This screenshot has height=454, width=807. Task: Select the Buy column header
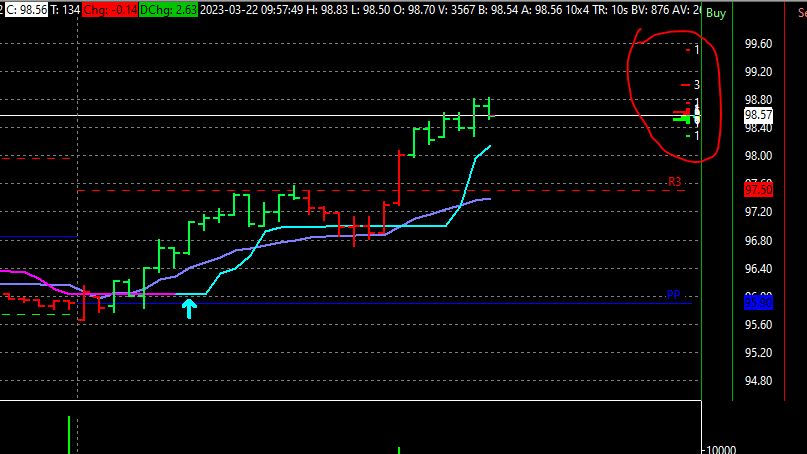pyautogui.click(x=716, y=13)
